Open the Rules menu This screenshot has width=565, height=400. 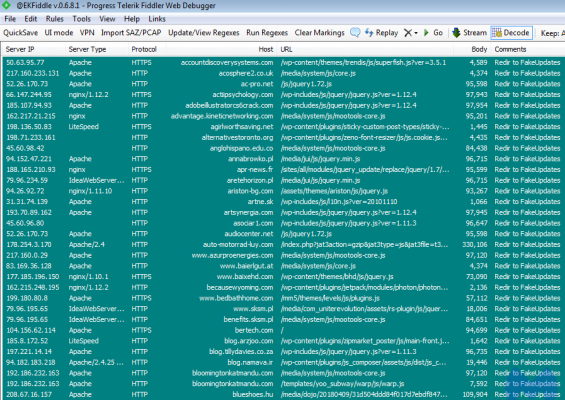click(54, 19)
